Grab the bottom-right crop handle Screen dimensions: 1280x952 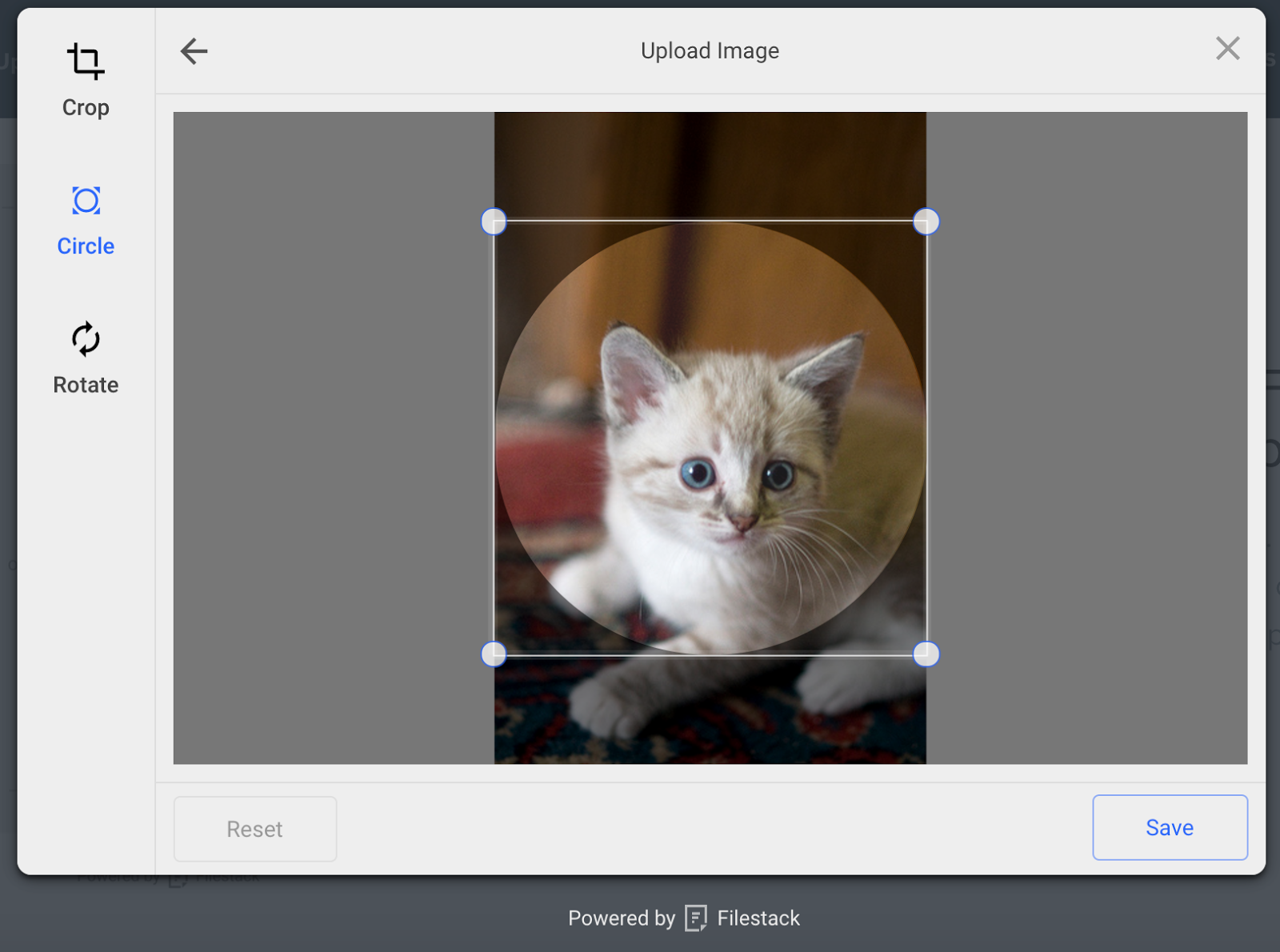coord(926,654)
